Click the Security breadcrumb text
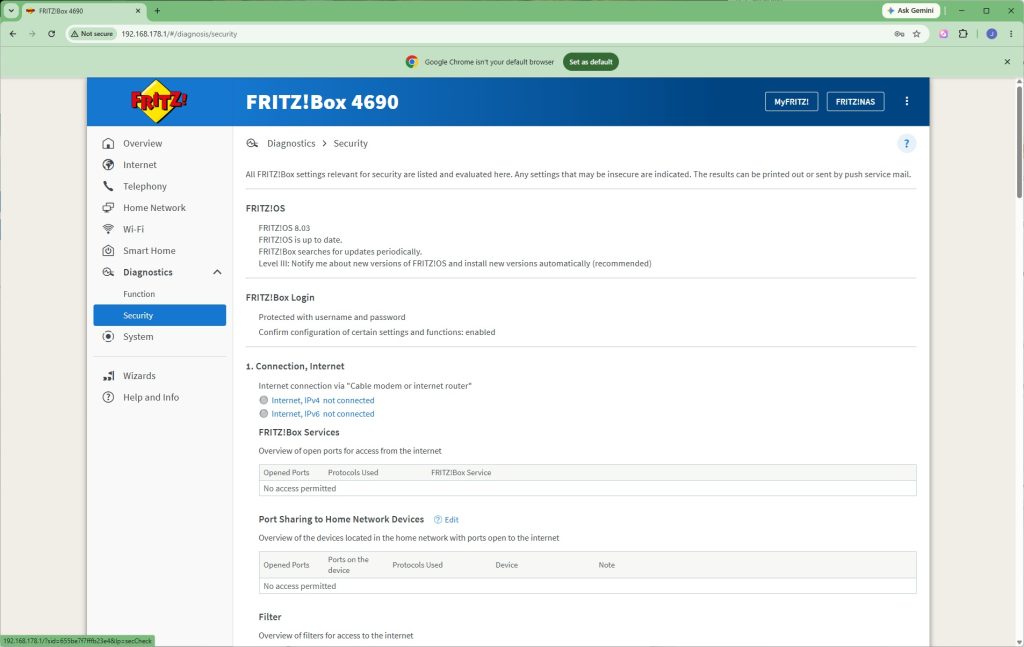Image resolution: width=1024 pixels, height=647 pixels. click(x=351, y=144)
